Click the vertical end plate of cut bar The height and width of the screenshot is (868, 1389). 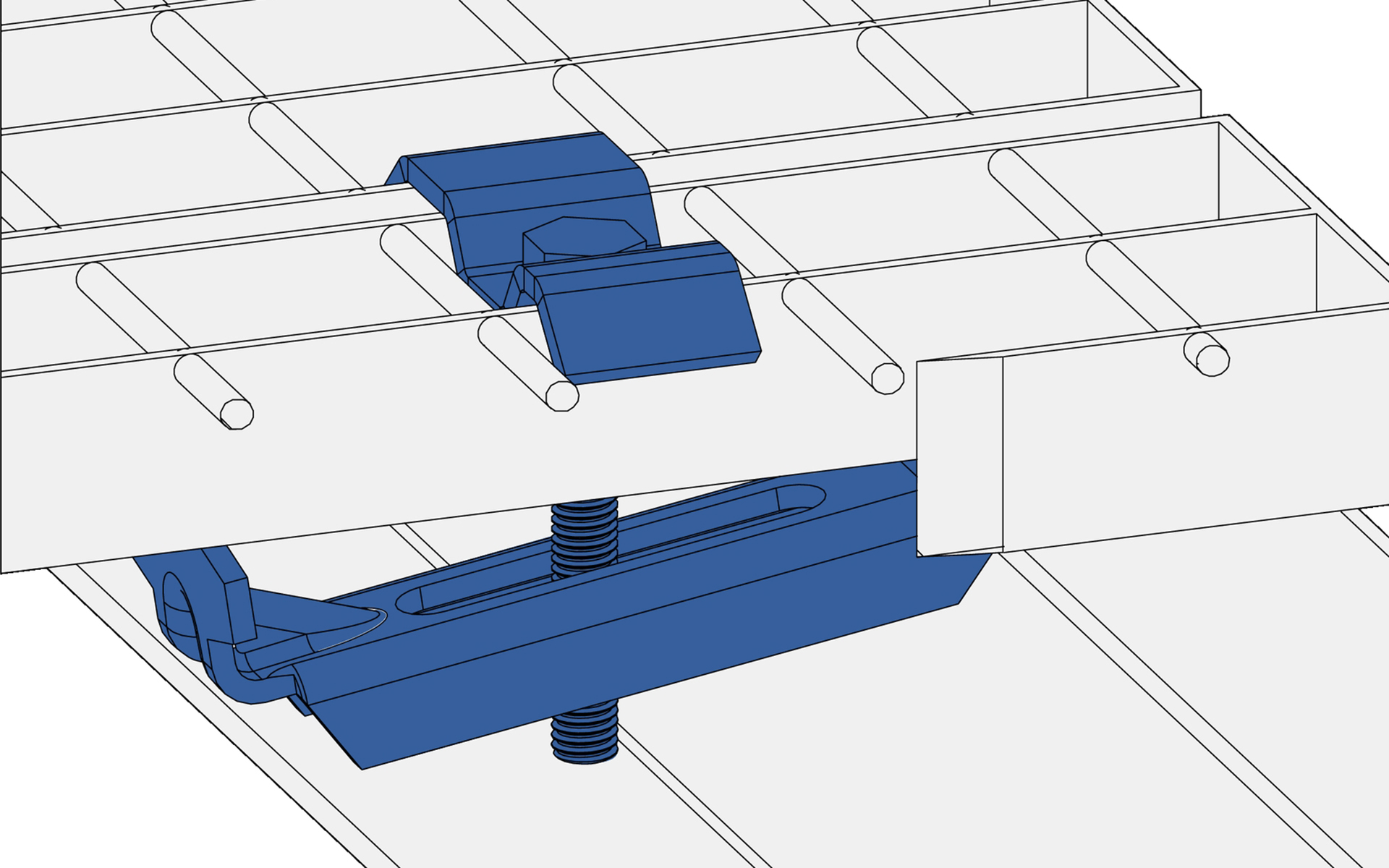(959, 456)
